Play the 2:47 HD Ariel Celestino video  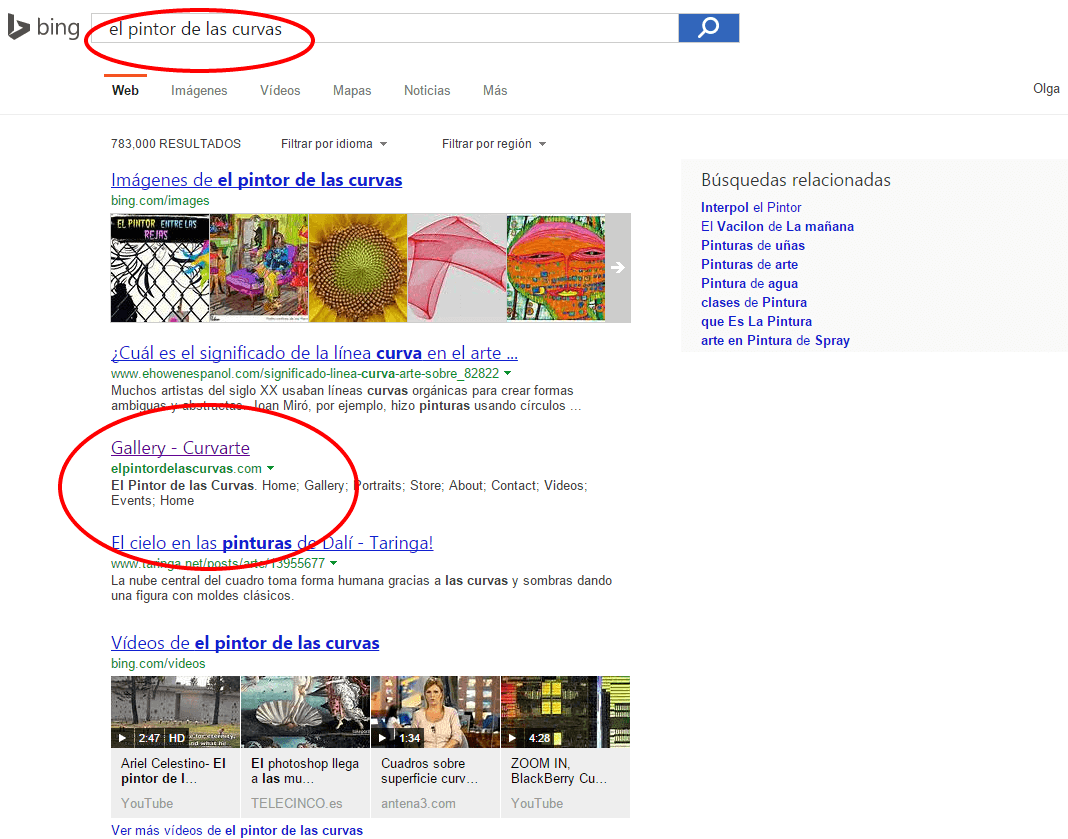(176, 712)
